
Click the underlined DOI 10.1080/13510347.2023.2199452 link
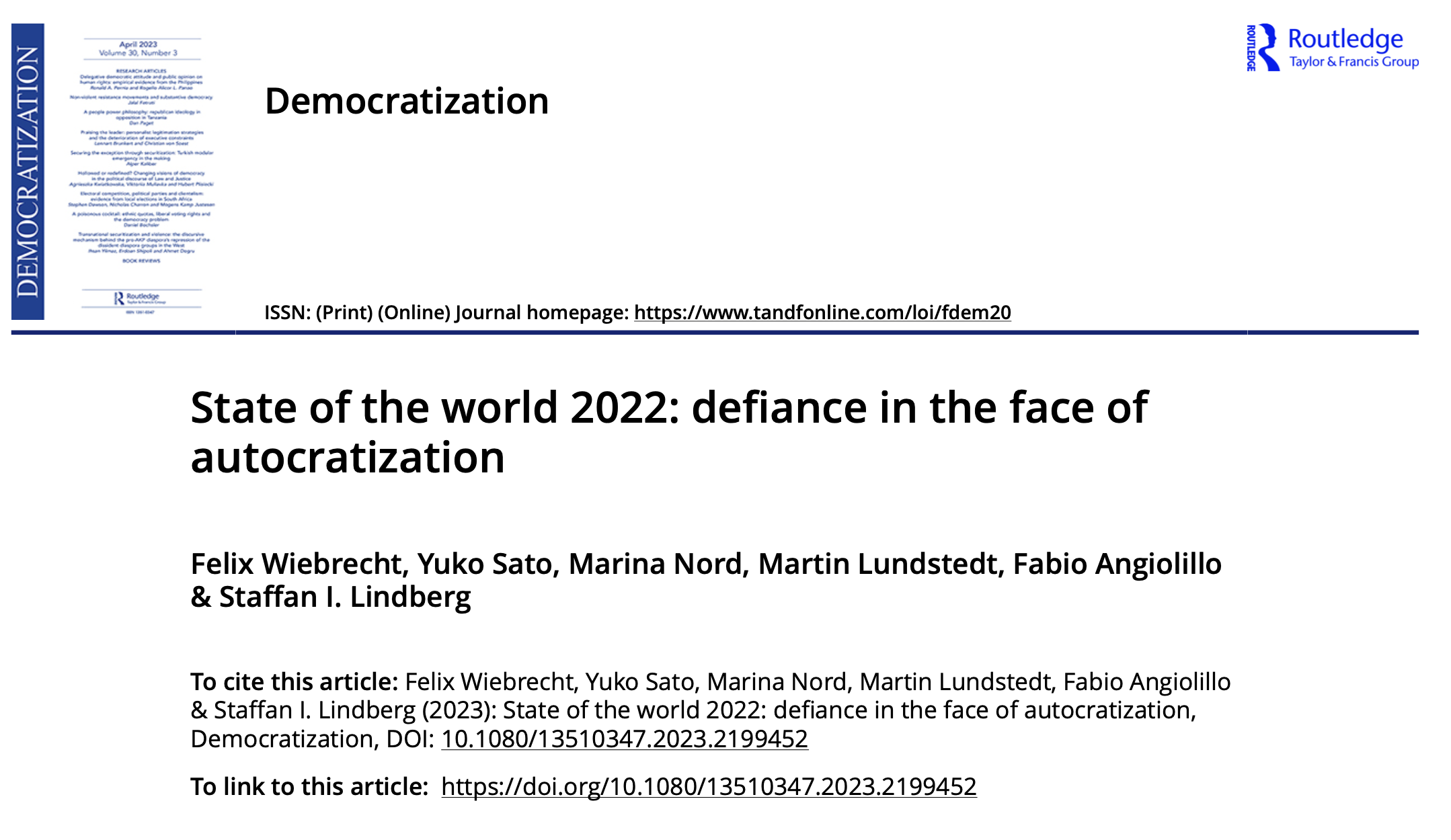tap(624, 739)
